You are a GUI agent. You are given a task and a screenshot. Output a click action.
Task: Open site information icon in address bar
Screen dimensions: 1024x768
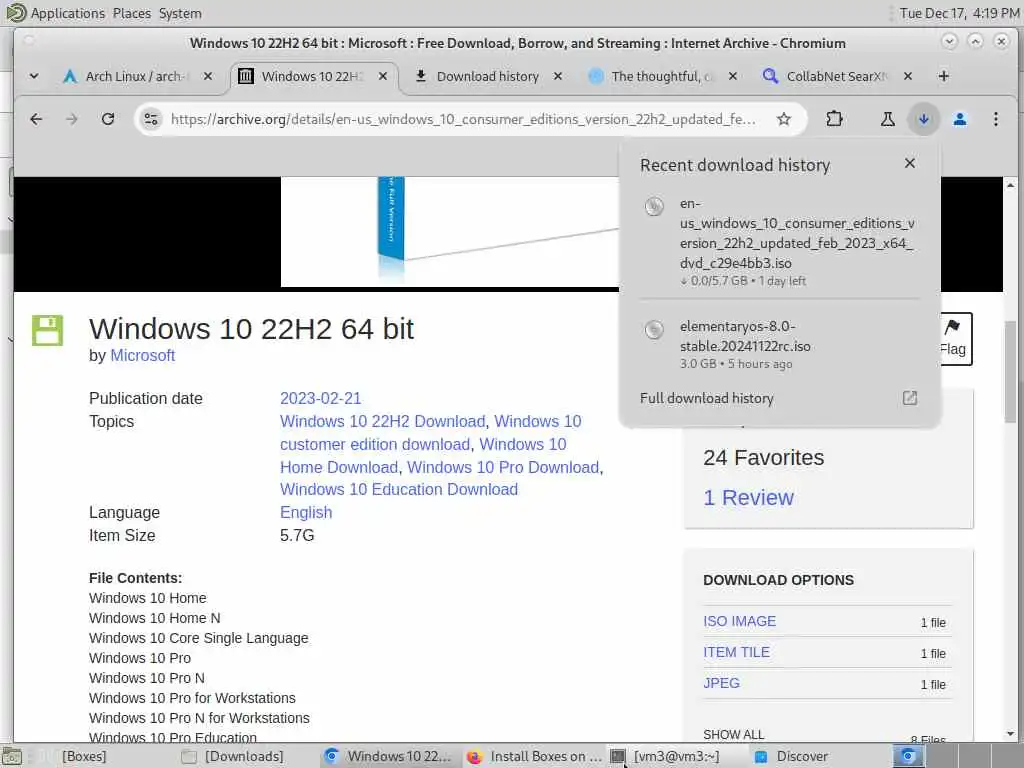point(151,119)
